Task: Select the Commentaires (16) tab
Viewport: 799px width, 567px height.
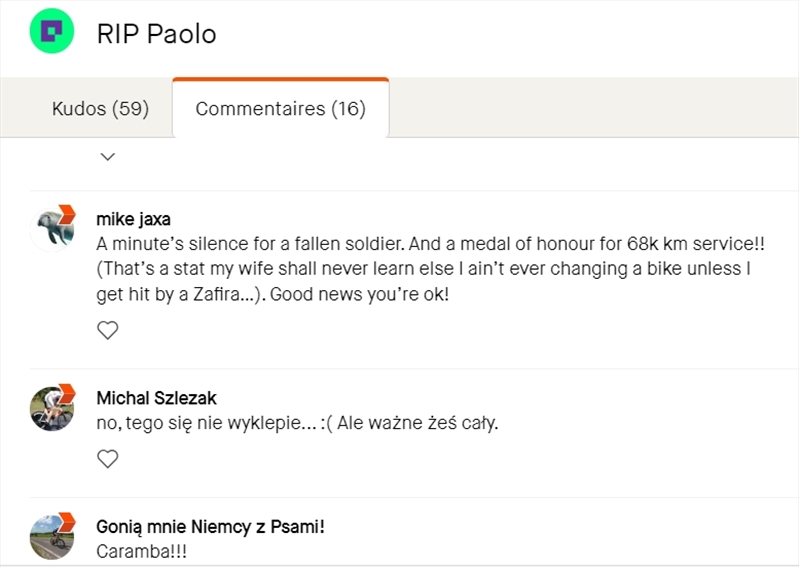Action: click(280, 108)
